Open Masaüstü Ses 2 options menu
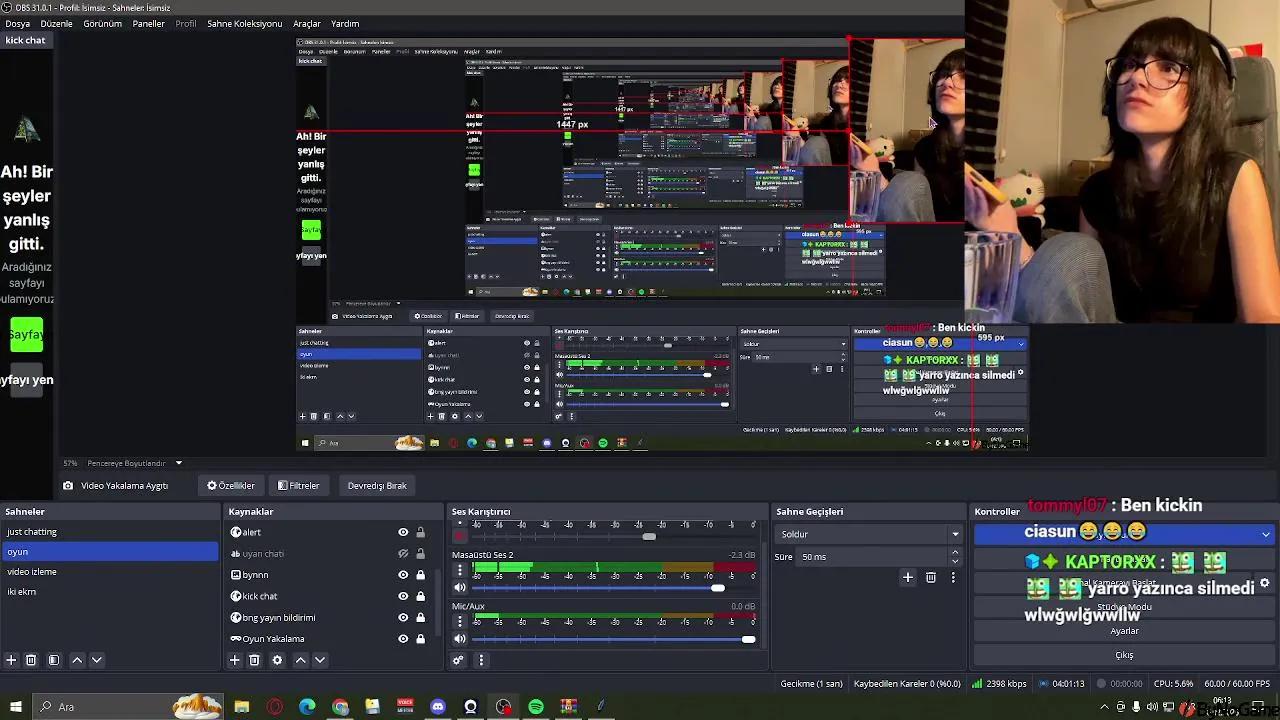This screenshot has height=720, width=1280. coord(460,570)
